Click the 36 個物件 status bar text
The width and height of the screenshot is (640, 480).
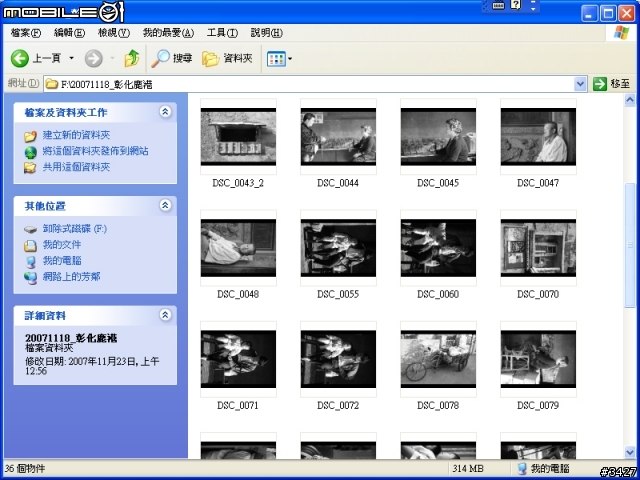click(x=24, y=469)
